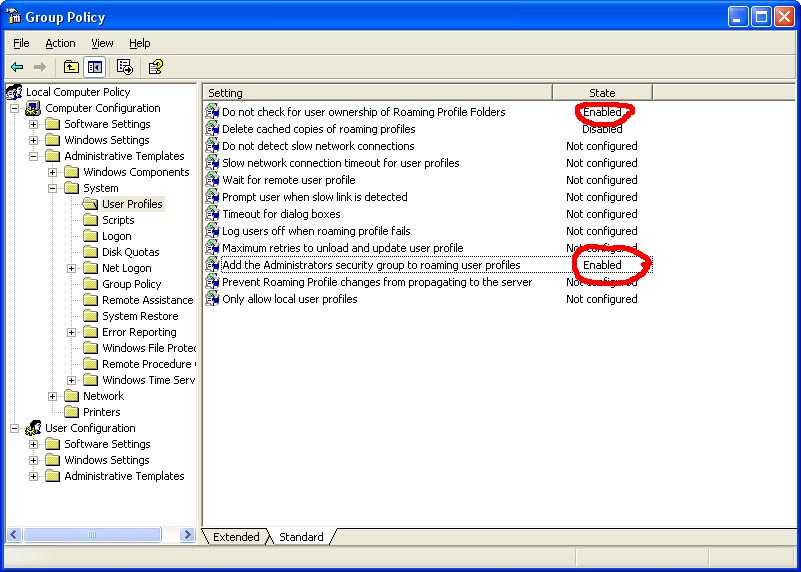801x572 pixels.
Task: Open the Action menu
Action: (x=60, y=43)
